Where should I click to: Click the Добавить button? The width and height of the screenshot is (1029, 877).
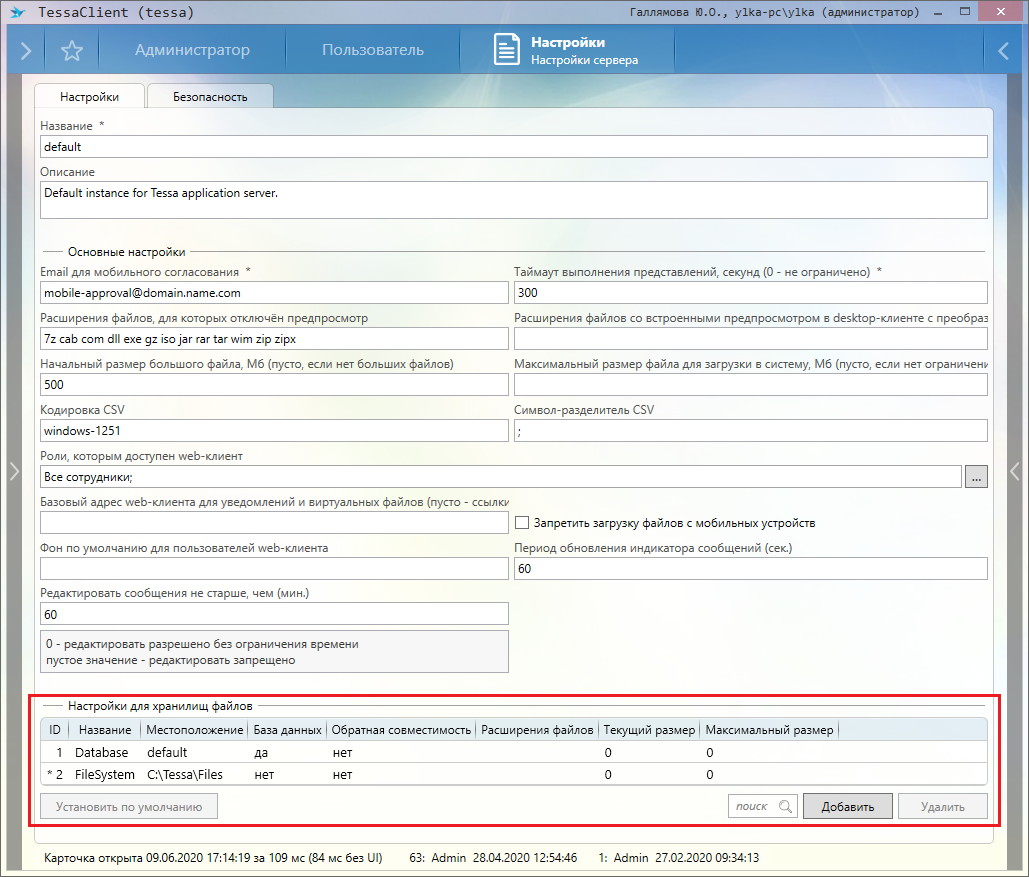pyautogui.click(x=848, y=806)
